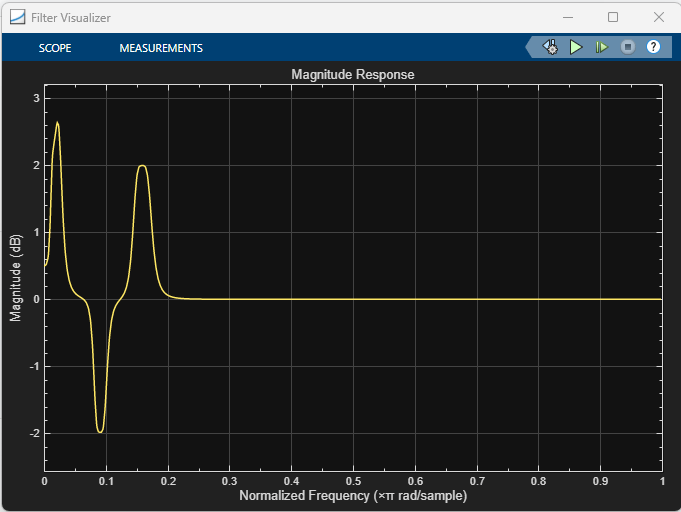Screen dimensions: 681x512
Task: Open the MEASUREMENTS tab
Action: 161,48
